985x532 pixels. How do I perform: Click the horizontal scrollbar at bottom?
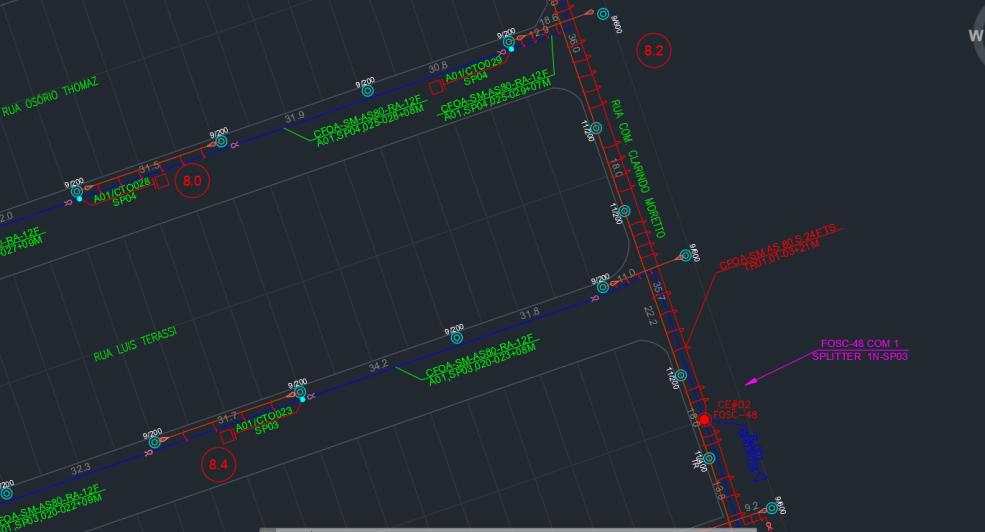(508, 529)
